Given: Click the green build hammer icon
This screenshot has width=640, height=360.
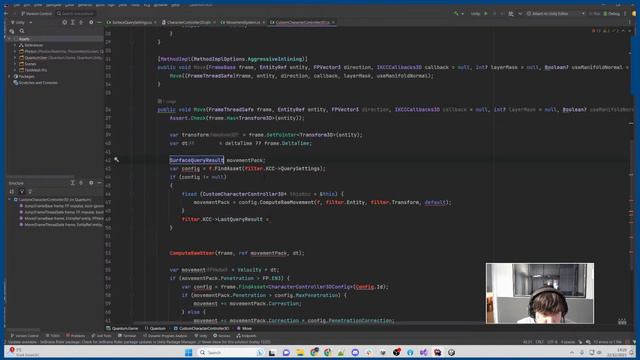Looking at the screenshot, I should (456, 13).
